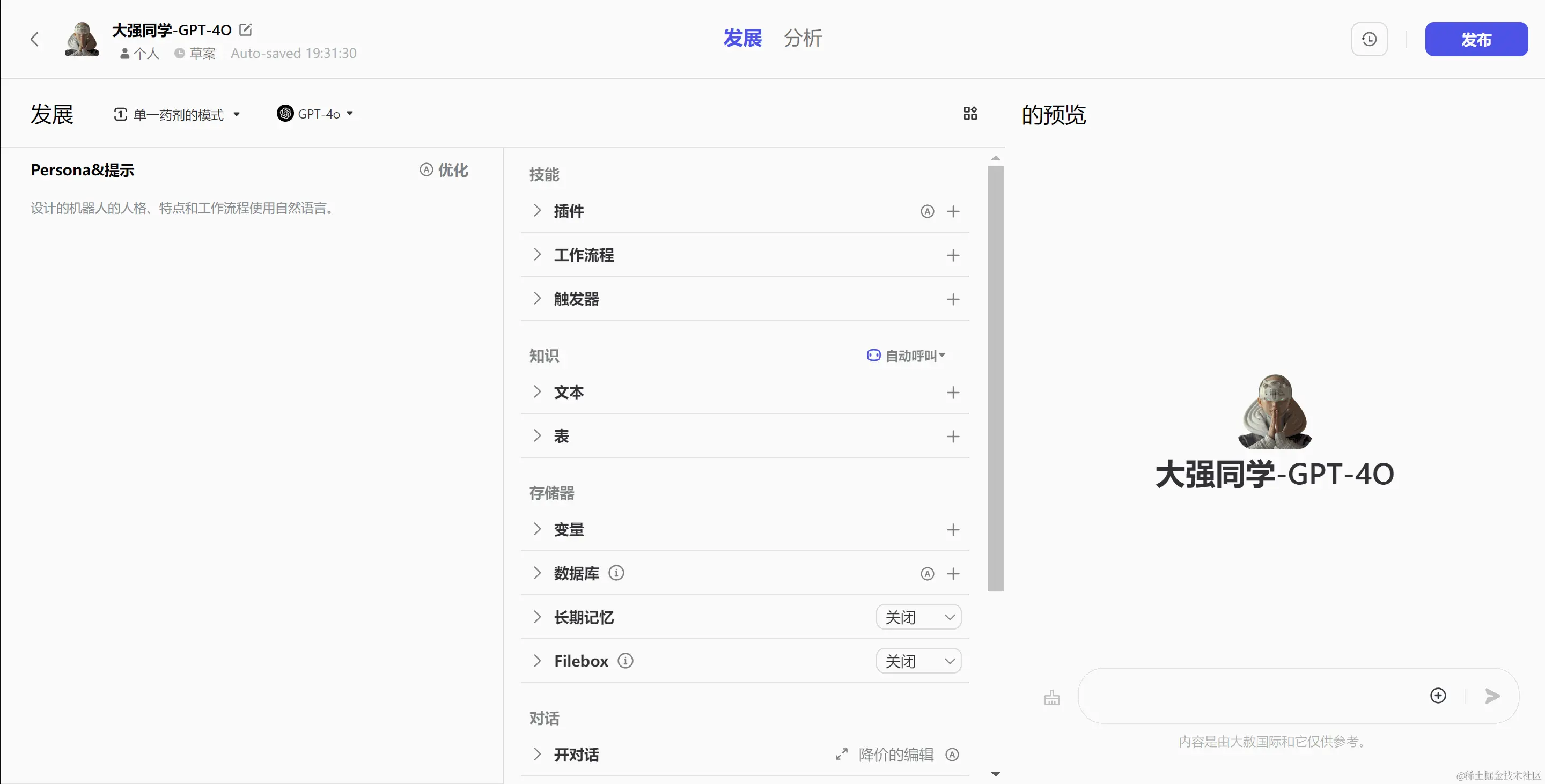Open 长期记忆 关闭 dropdown

(918, 617)
